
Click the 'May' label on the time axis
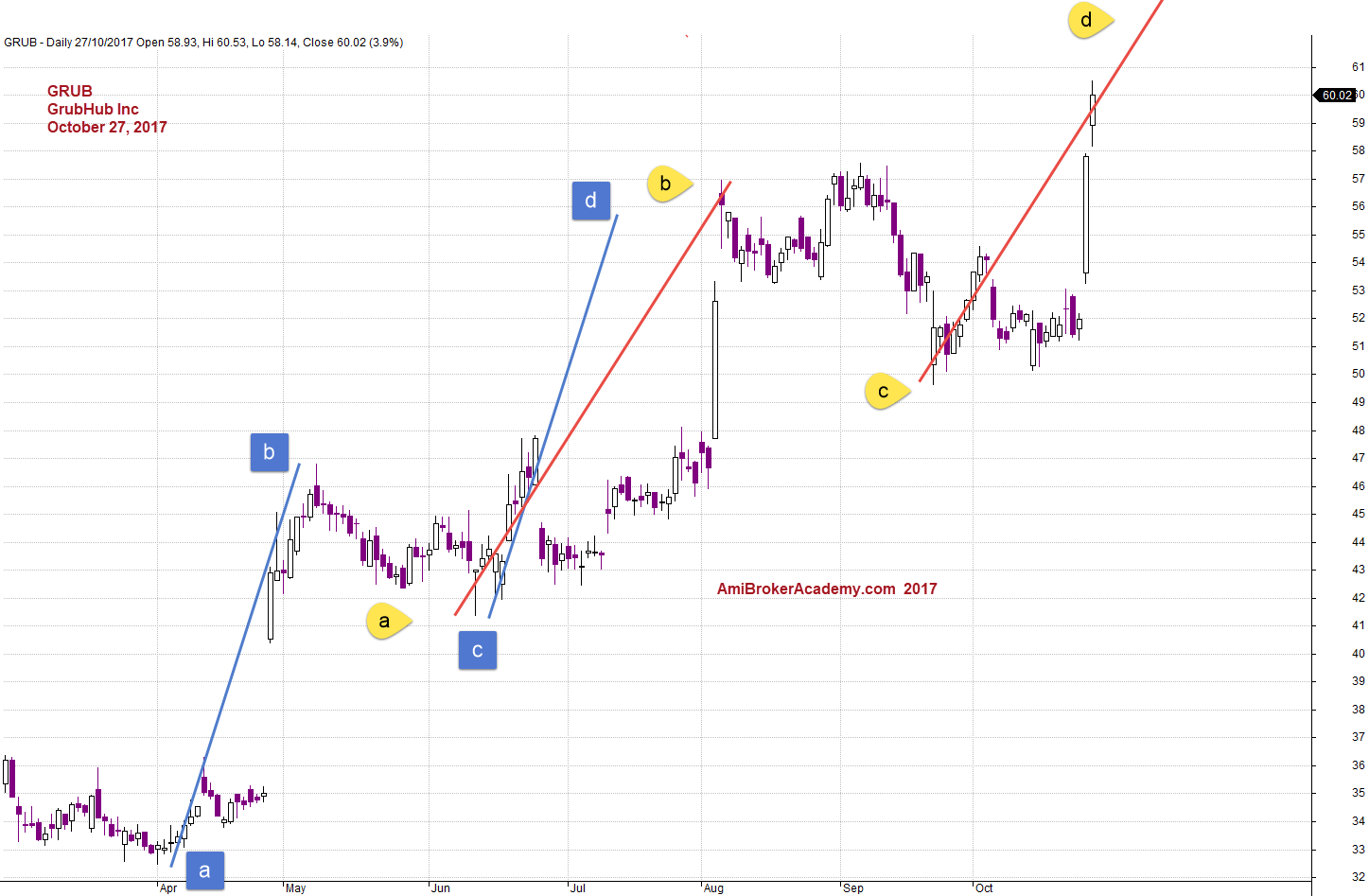click(296, 888)
